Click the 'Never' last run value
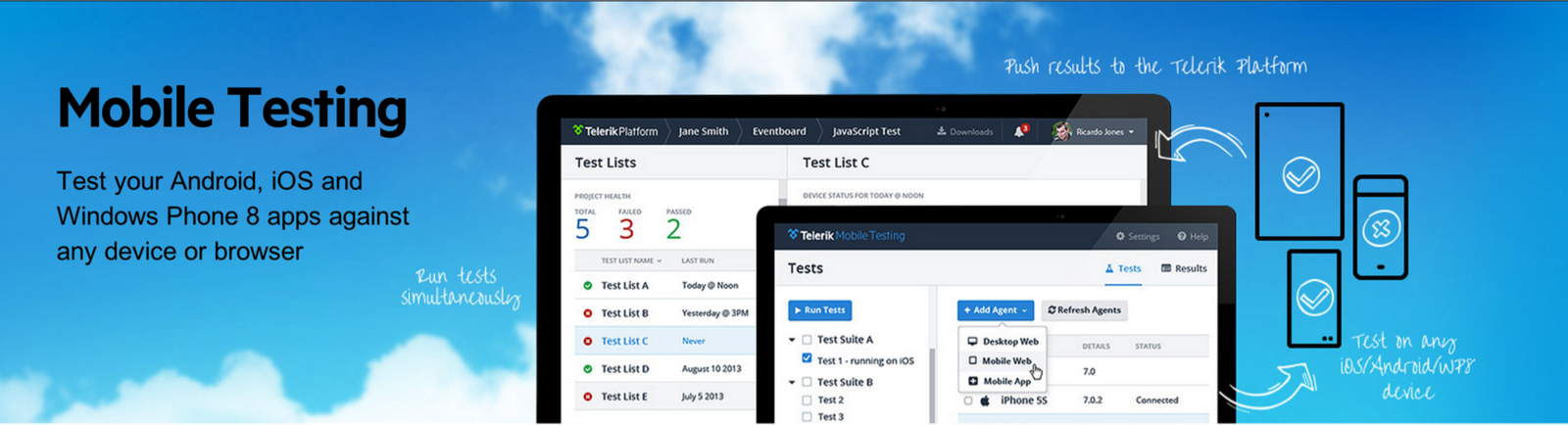This screenshot has width=1568, height=425. point(693,341)
